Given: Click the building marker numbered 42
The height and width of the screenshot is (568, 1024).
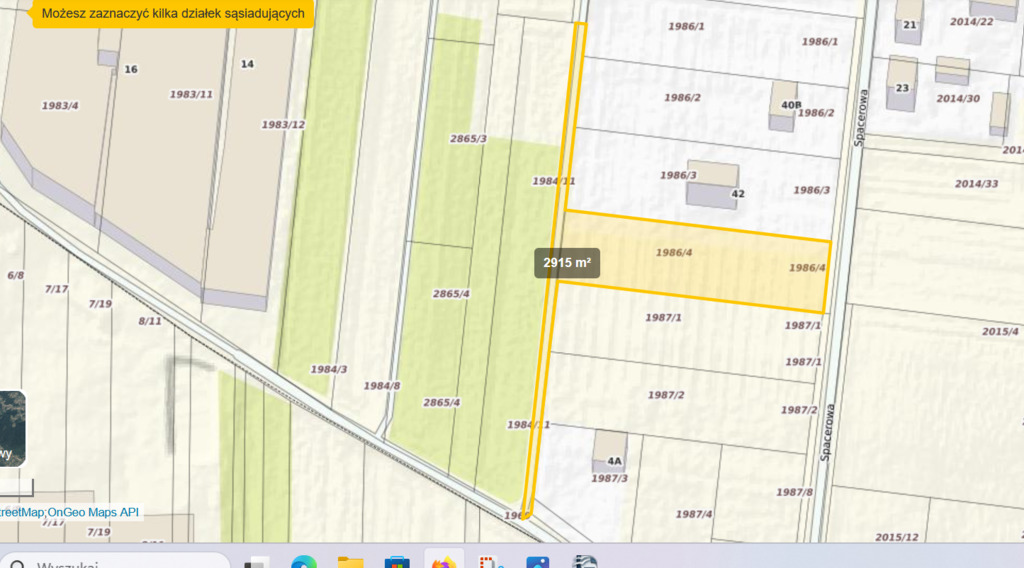Looking at the screenshot, I should (x=712, y=184).
